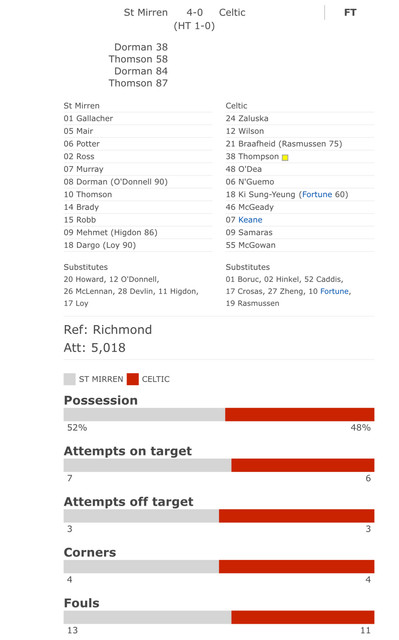This screenshot has width=399, height=640.
Task: Select the Thomson 87 goal entry
Action: 138,83
